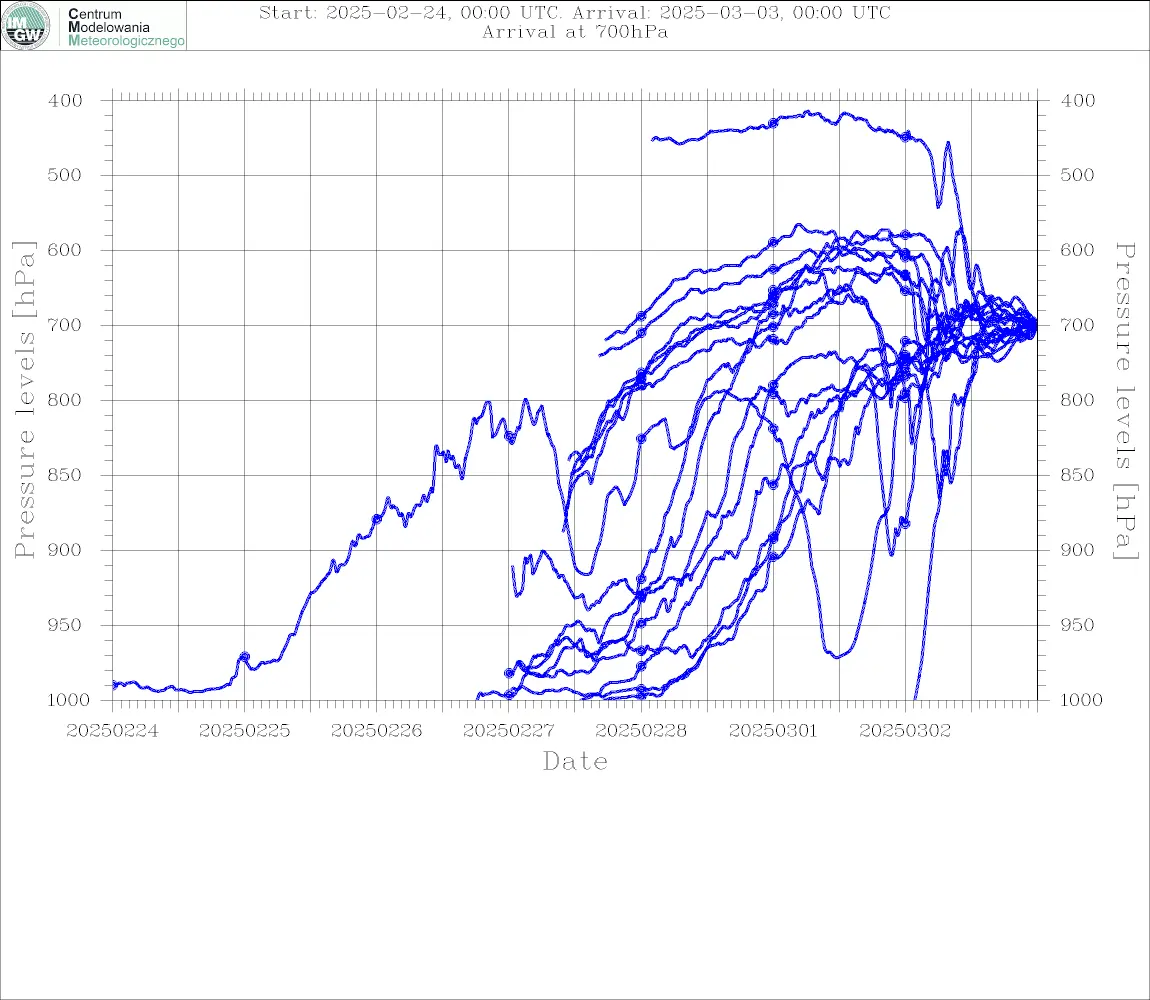Click the Start and Arrival title line
1150x1000 pixels.
click(574, 12)
